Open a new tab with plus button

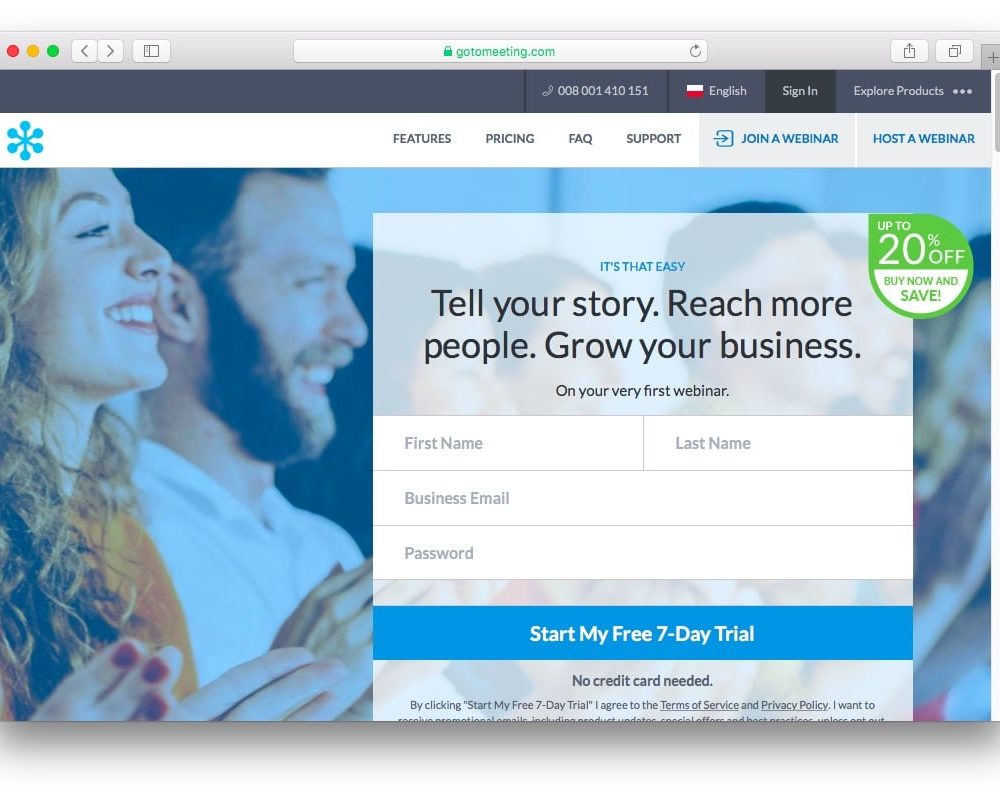pyautogui.click(x=992, y=57)
